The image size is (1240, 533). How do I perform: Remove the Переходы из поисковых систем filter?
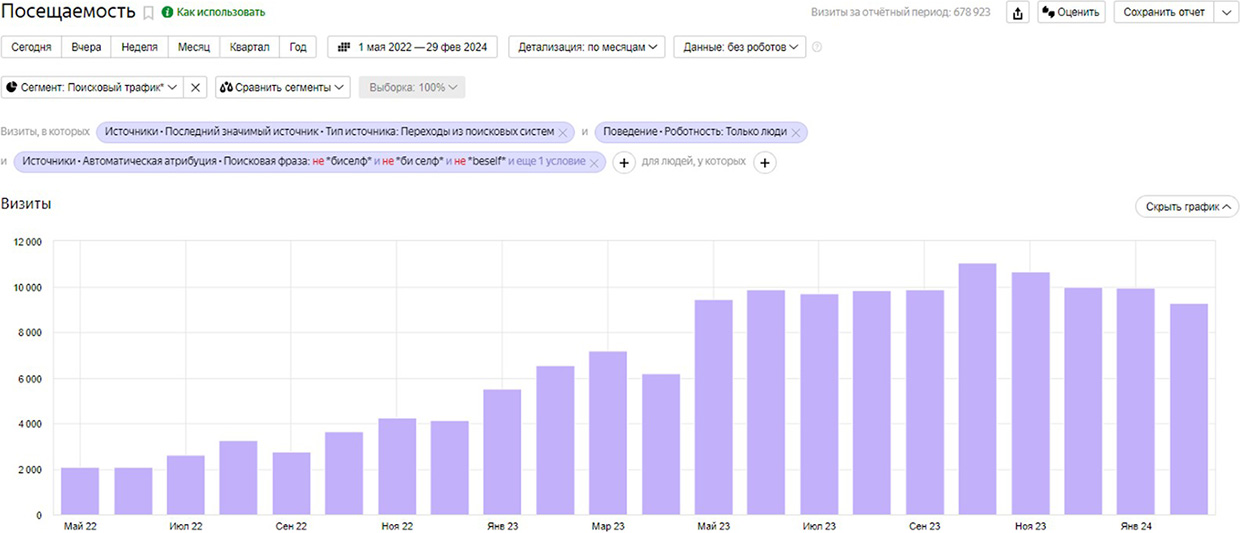click(563, 132)
